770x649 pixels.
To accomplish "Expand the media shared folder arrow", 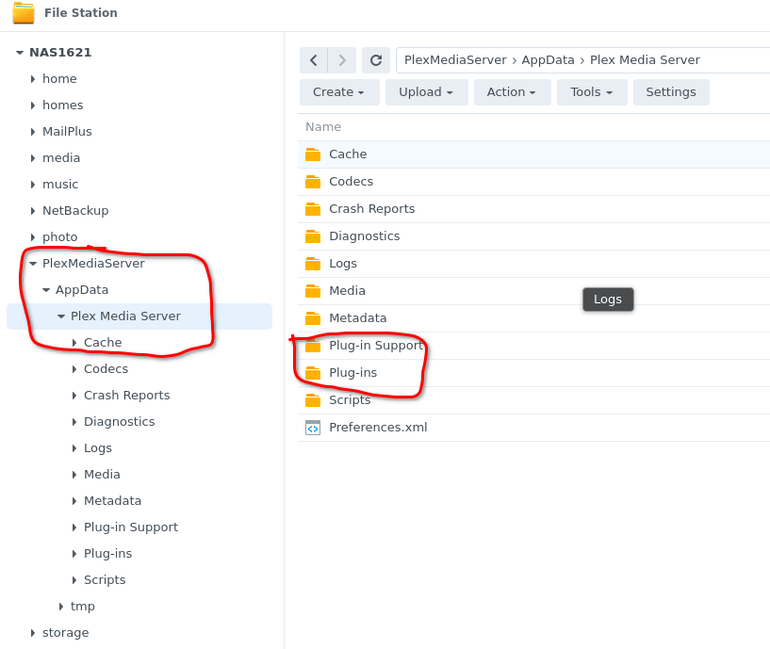I will point(33,158).
